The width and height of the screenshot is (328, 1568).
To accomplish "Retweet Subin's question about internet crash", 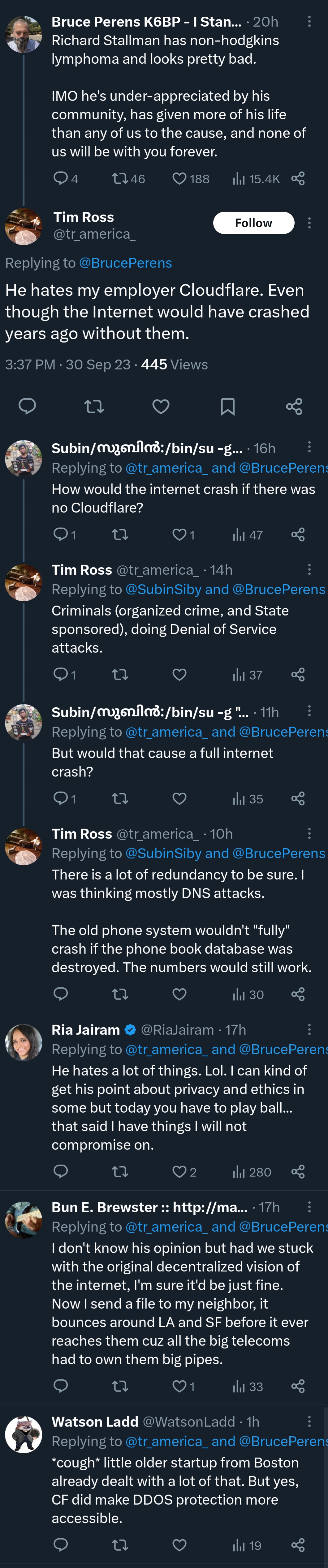I will coord(121,535).
